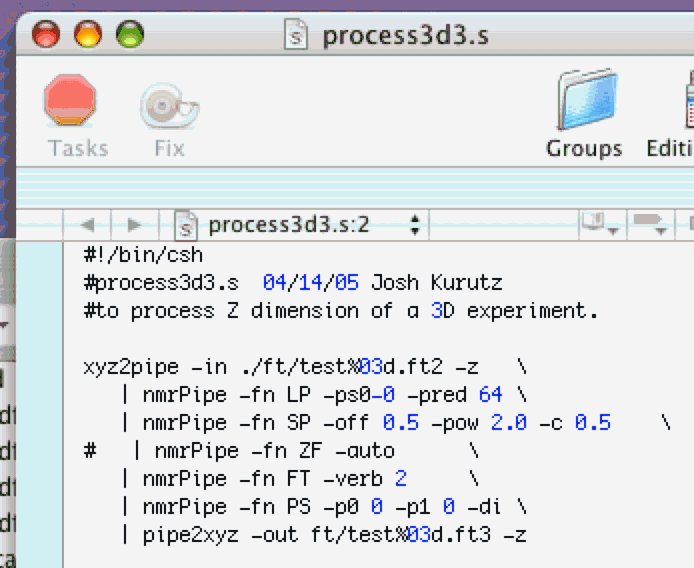
Task: Expand the breakpoints arrow dropdown menu
Action: pos(651,225)
